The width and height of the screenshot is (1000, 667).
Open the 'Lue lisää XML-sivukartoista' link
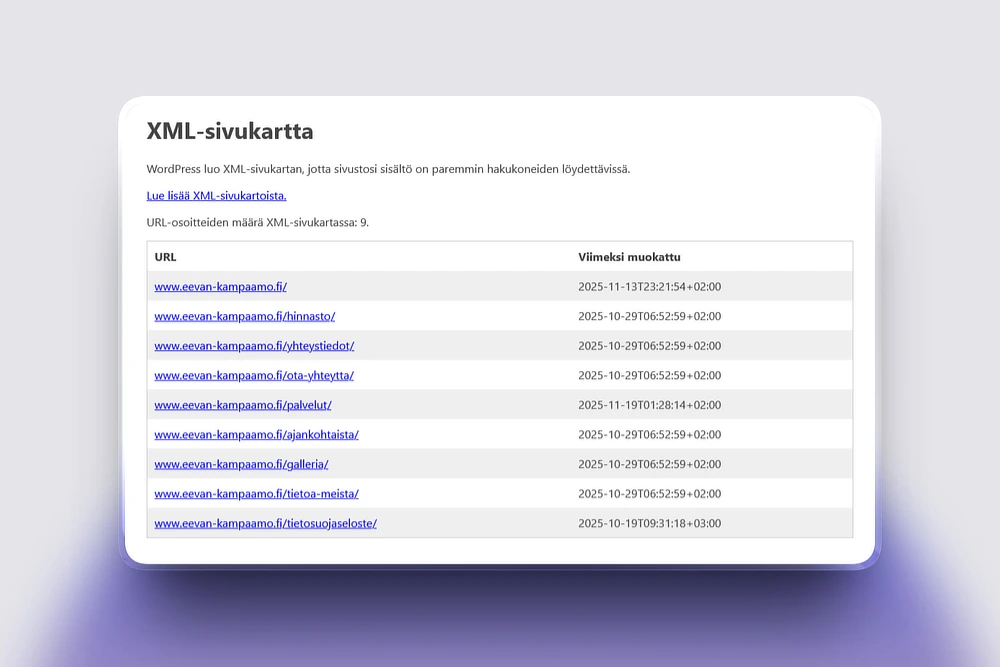click(x=216, y=196)
